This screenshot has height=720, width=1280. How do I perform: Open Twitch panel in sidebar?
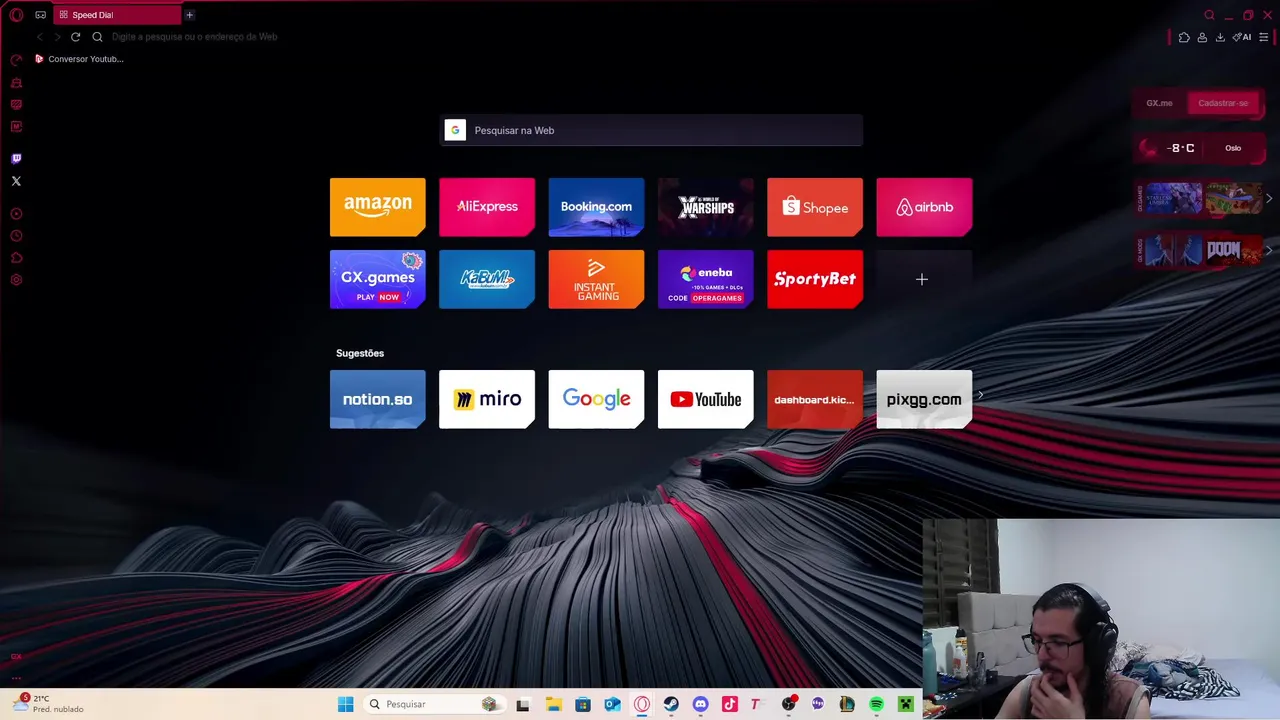point(16,158)
